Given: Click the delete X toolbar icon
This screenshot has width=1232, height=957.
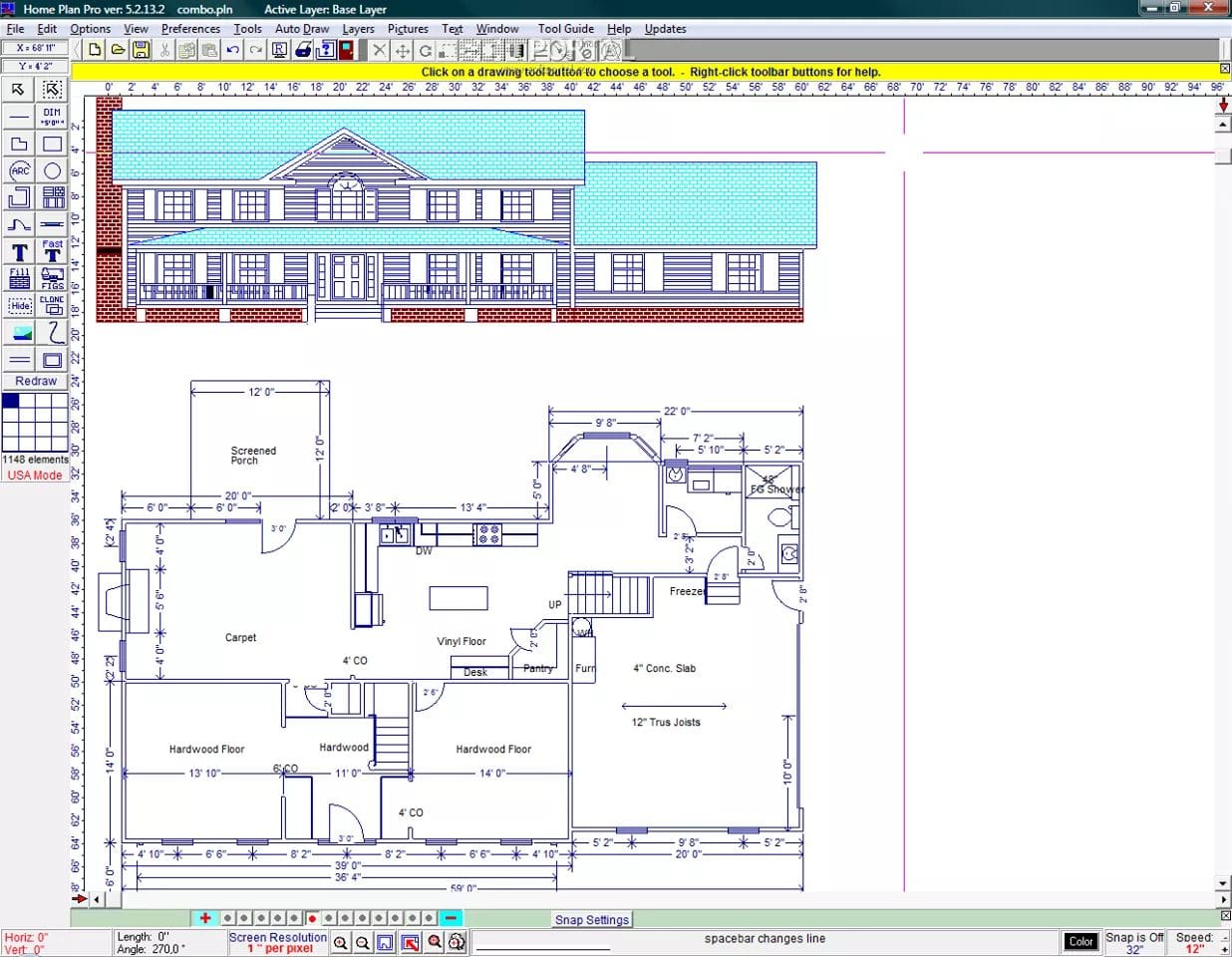Looking at the screenshot, I should pos(380,50).
